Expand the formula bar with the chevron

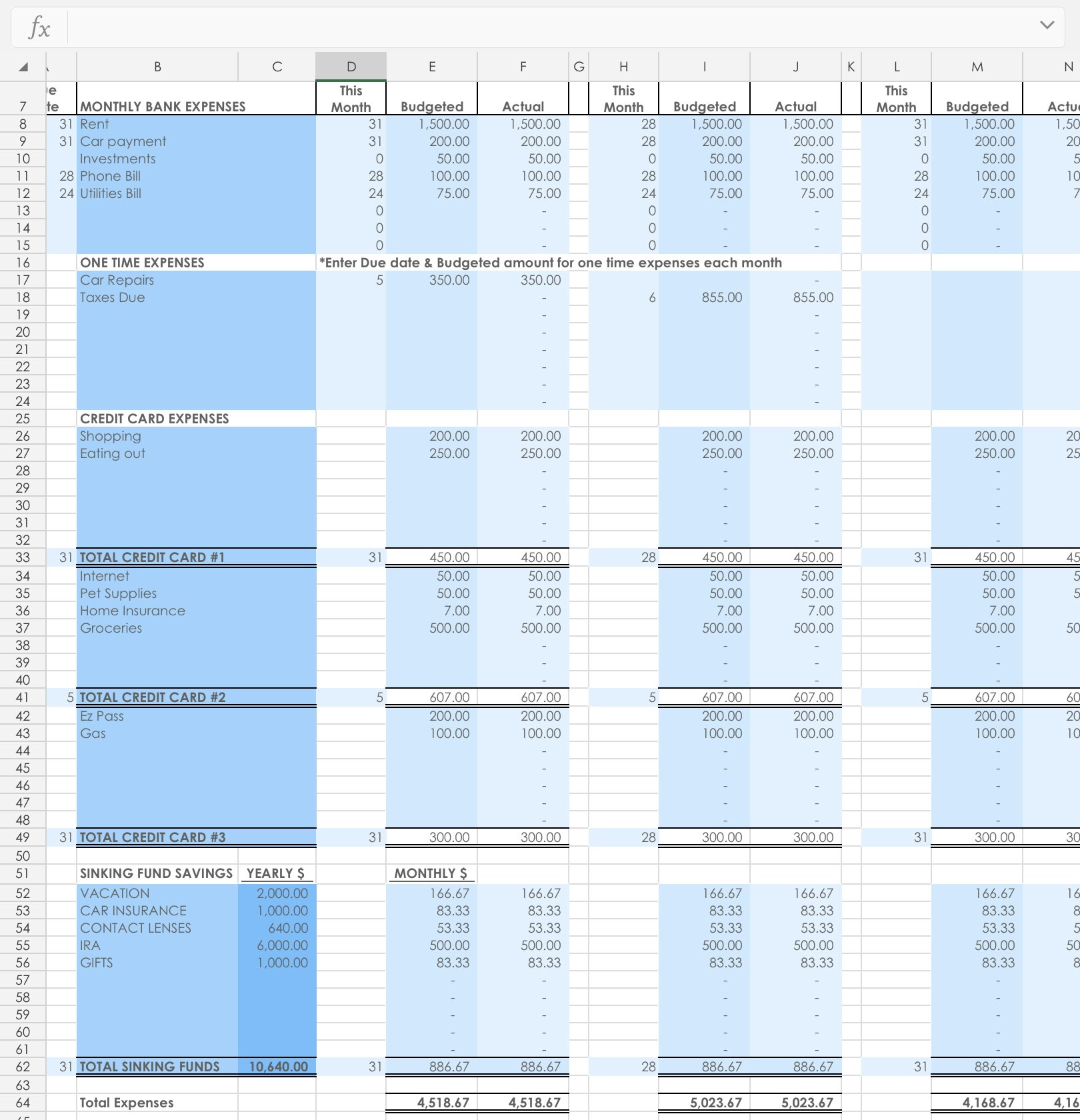pyautogui.click(x=1047, y=25)
